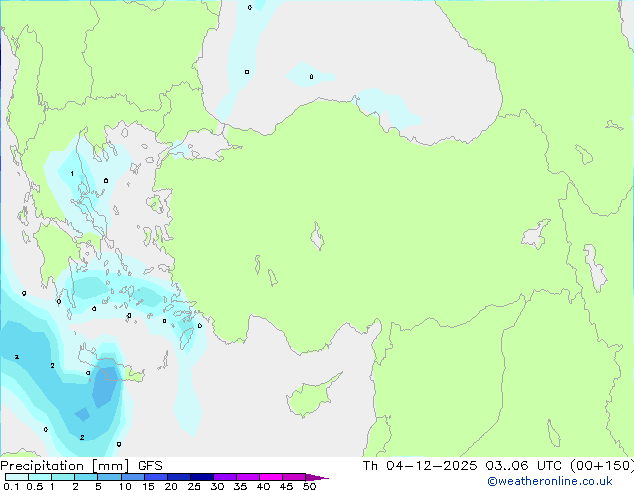
Task: Click the '(00+150)' forecast offset text
Action: (602, 466)
